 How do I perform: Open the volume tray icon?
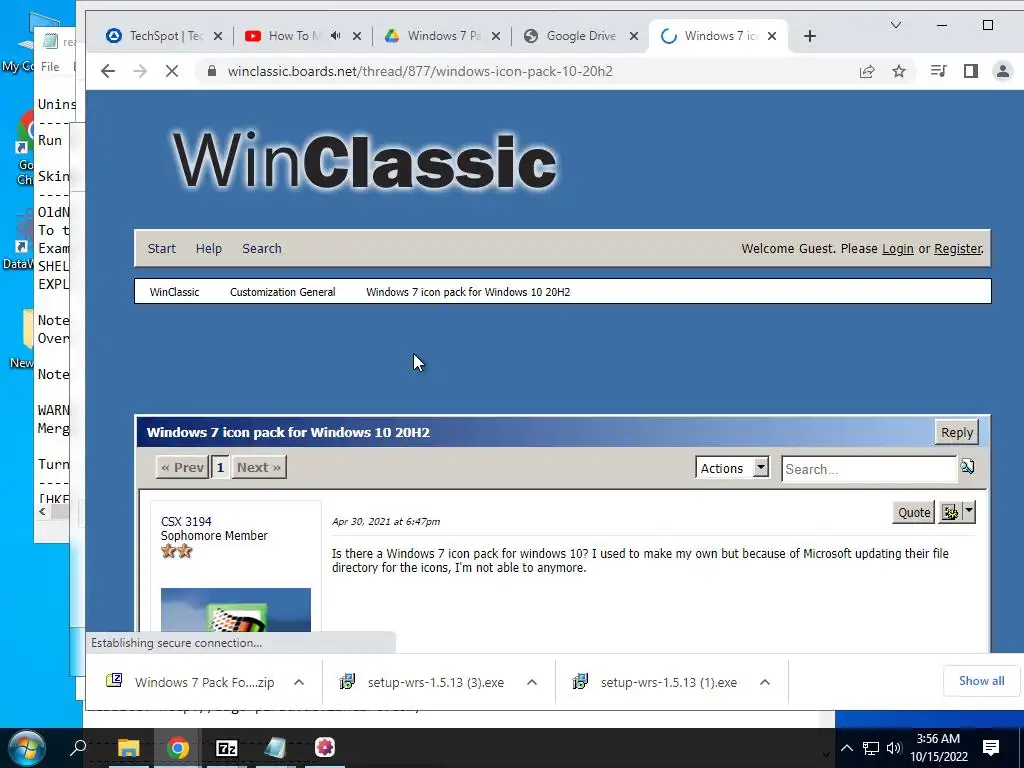click(x=894, y=748)
